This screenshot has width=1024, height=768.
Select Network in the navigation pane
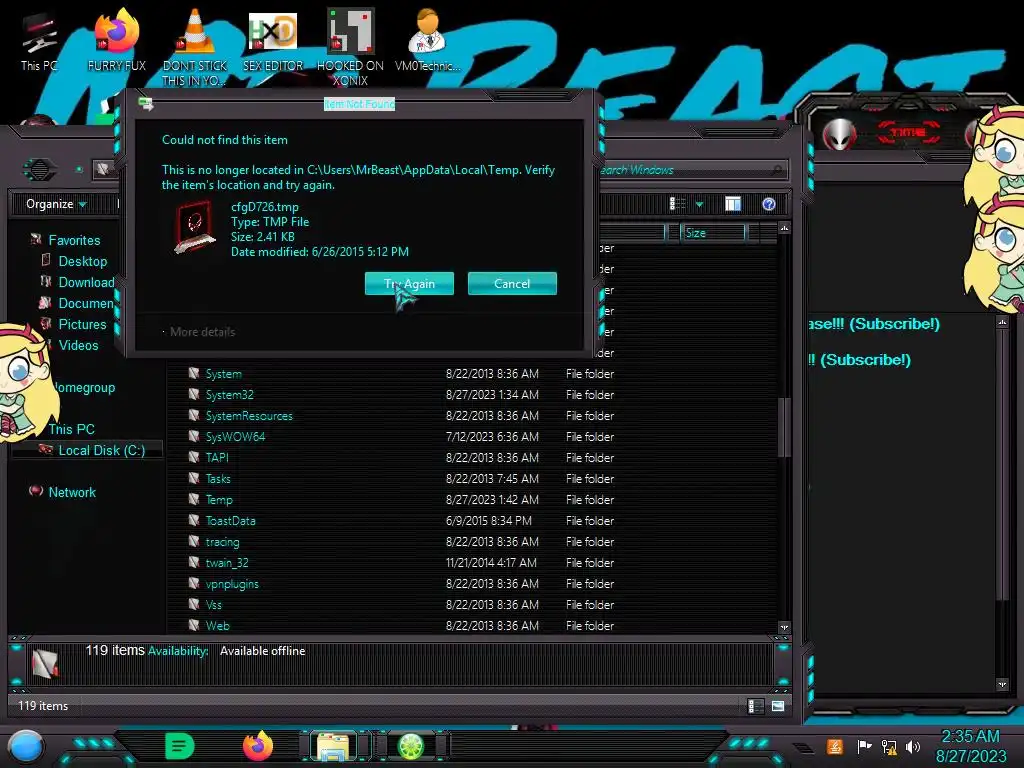pos(72,492)
